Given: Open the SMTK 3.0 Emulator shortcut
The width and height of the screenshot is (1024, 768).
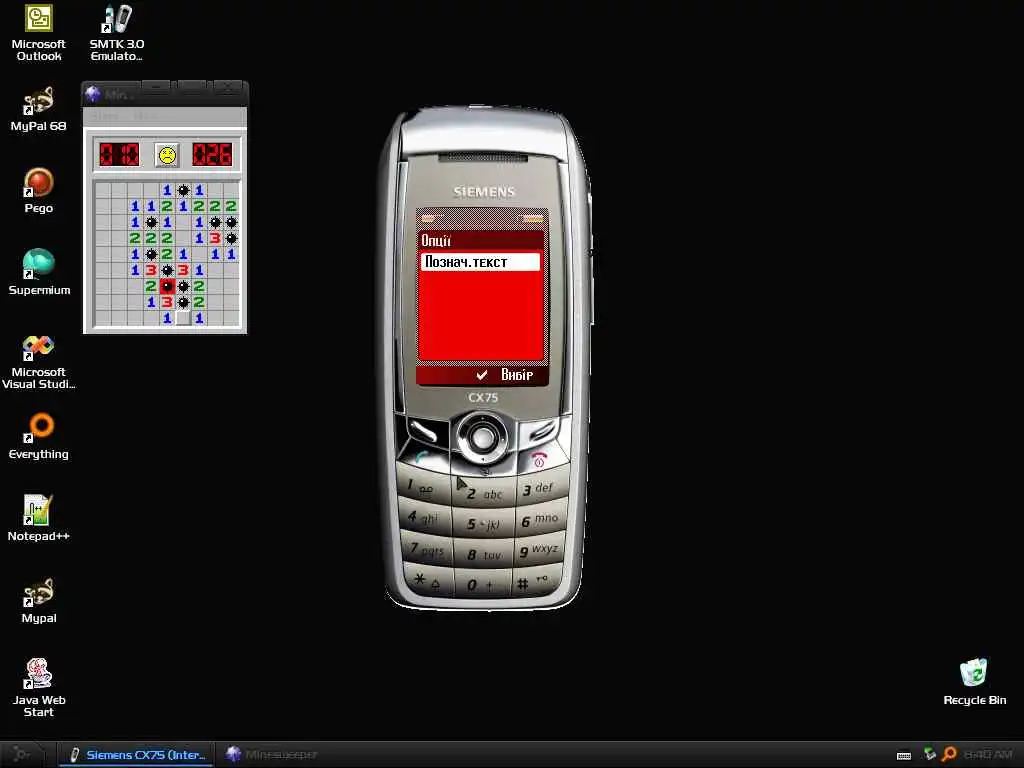Looking at the screenshot, I should point(116,33).
